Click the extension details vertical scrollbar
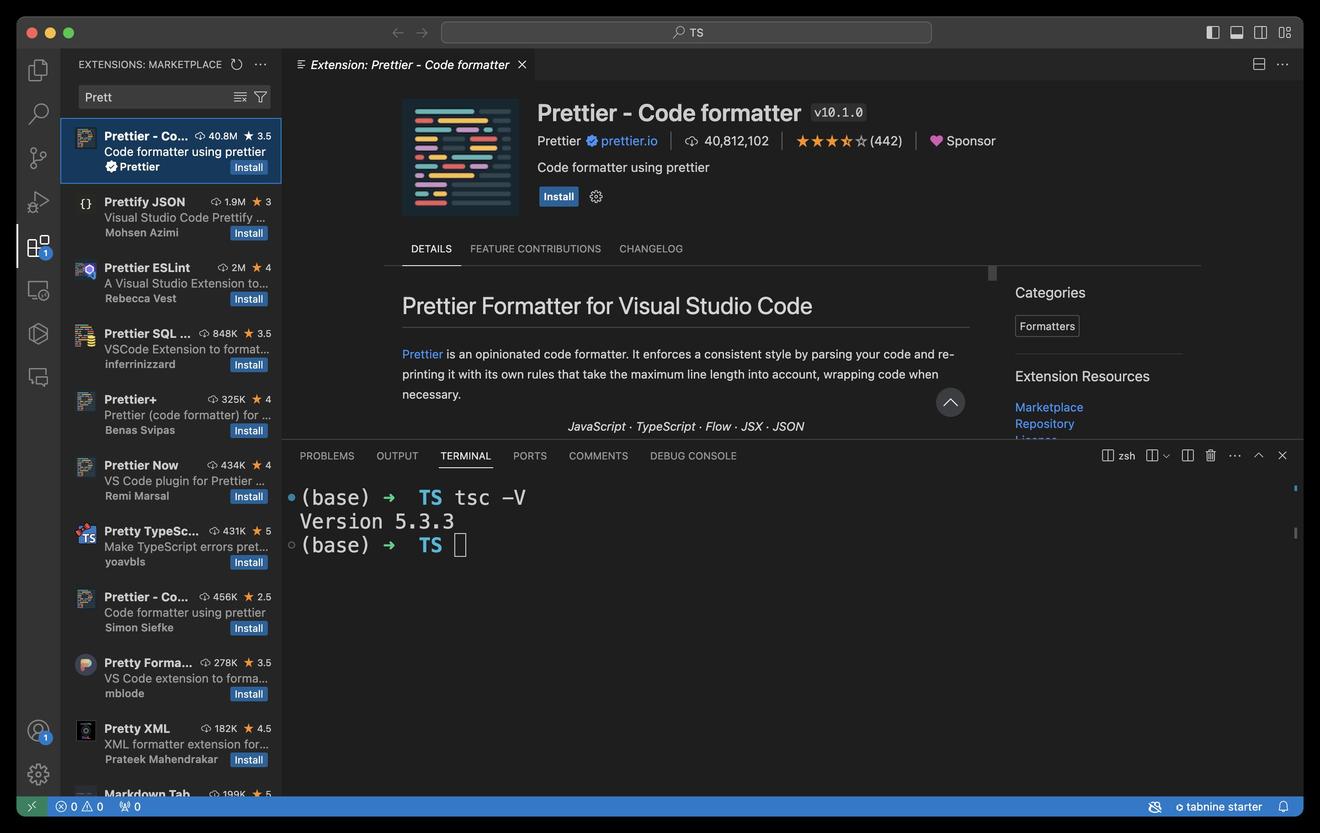 click(x=992, y=274)
